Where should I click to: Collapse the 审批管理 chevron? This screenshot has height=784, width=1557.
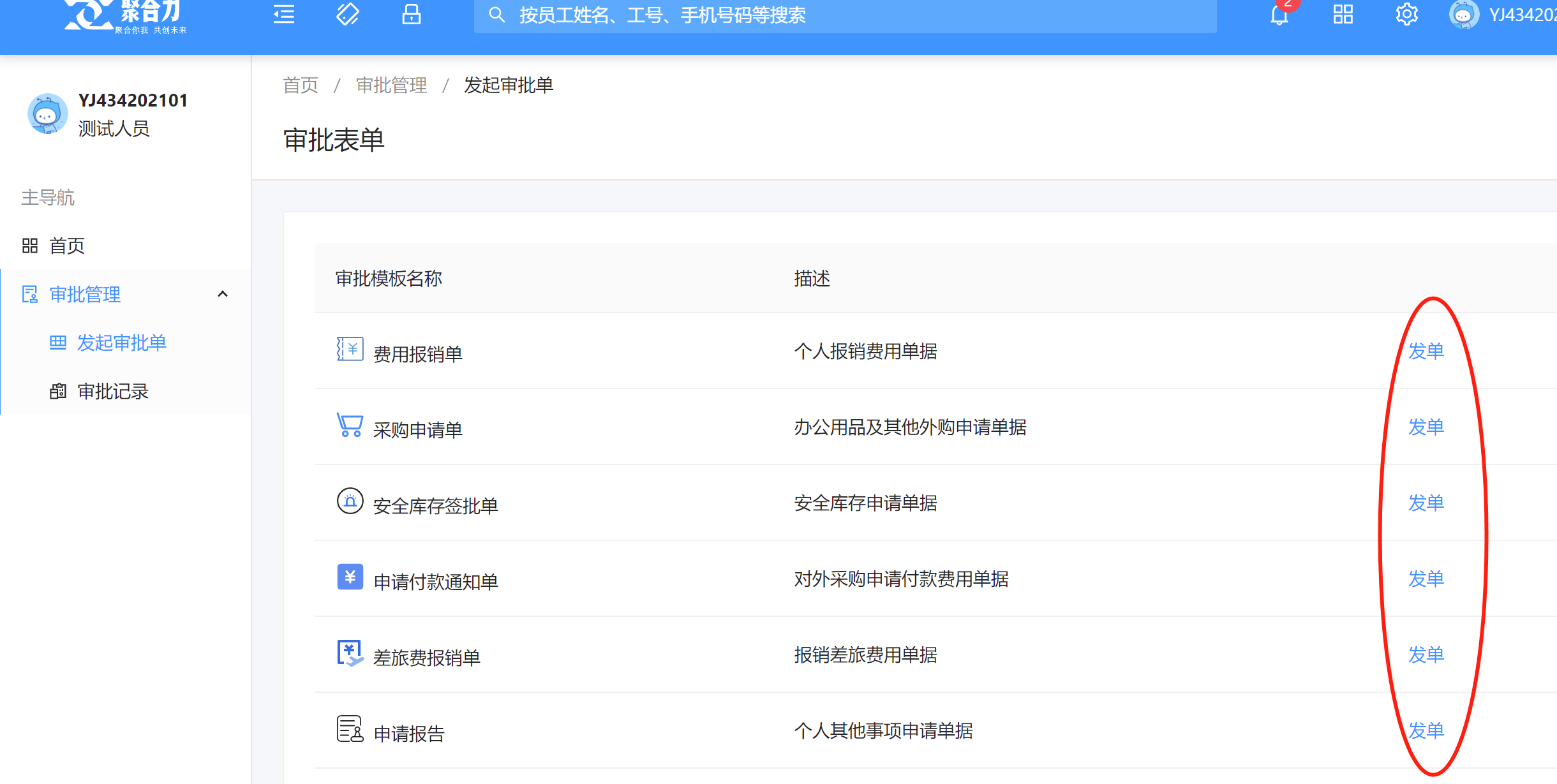223,294
